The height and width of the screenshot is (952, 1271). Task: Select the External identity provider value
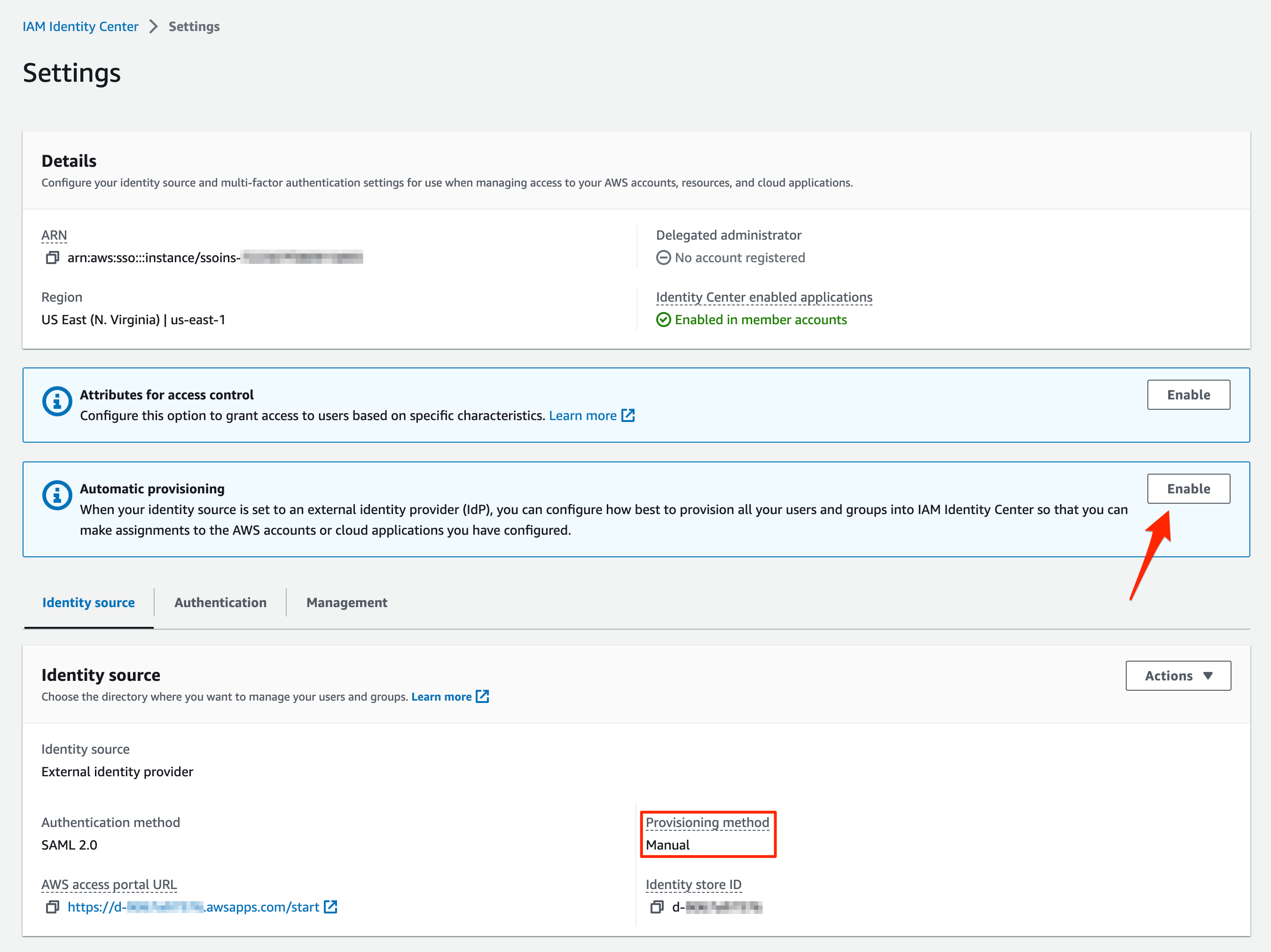[117, 771]
